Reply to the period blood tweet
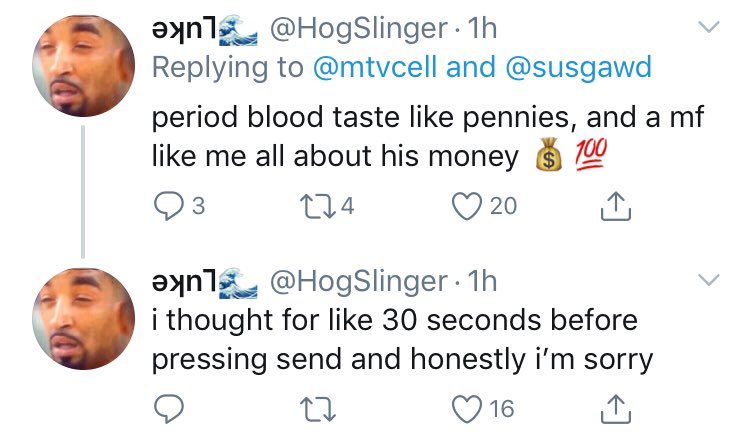This screenshot has width=750, height=444. (x=169, y=206)
